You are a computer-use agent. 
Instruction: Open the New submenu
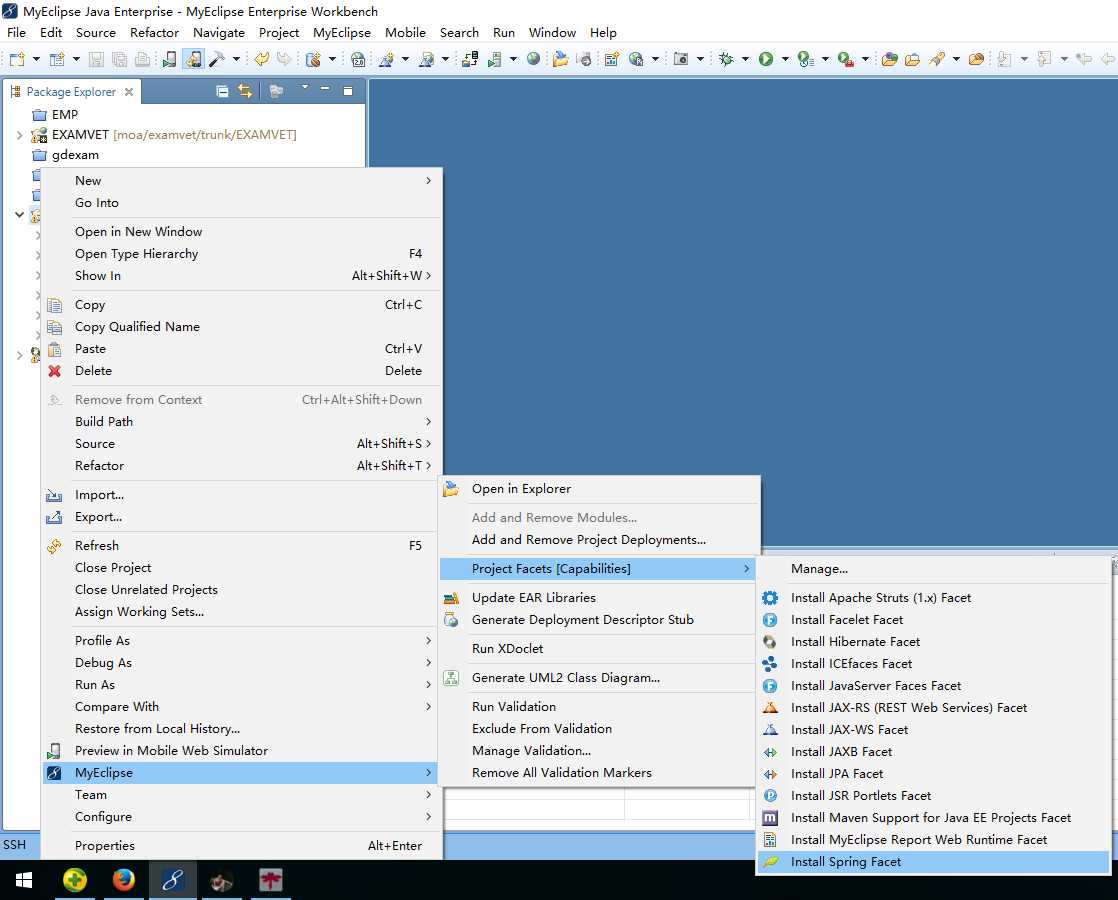(x=242, y=180)
